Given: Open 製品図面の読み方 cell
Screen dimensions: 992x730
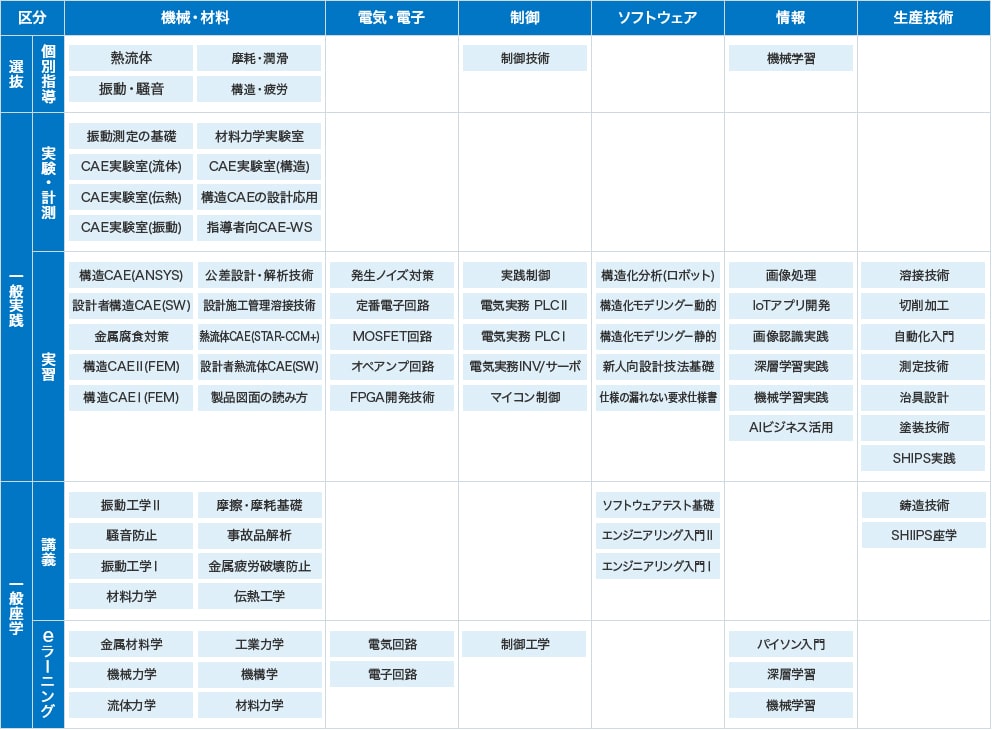Looking at the screenshot, I should (x=259, y=397).
